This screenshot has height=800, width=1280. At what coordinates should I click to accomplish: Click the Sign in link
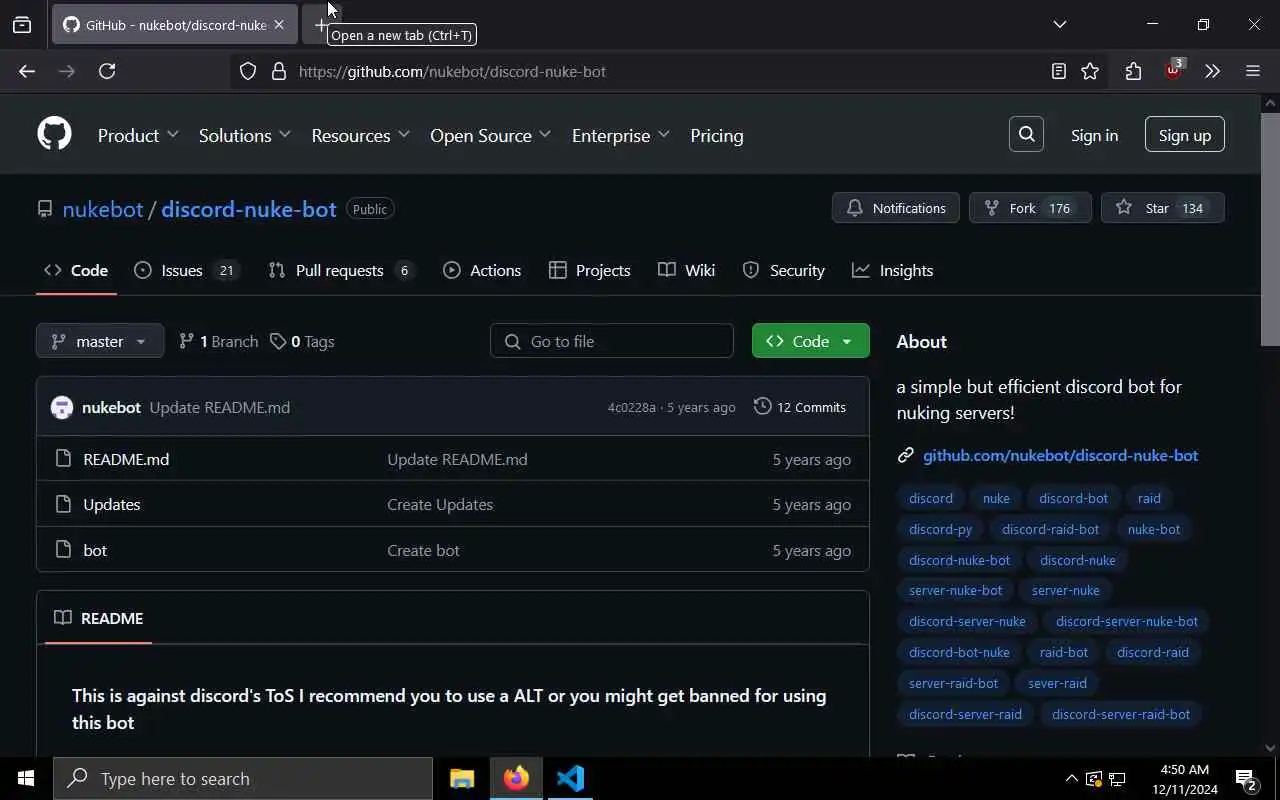(1094, 135)
